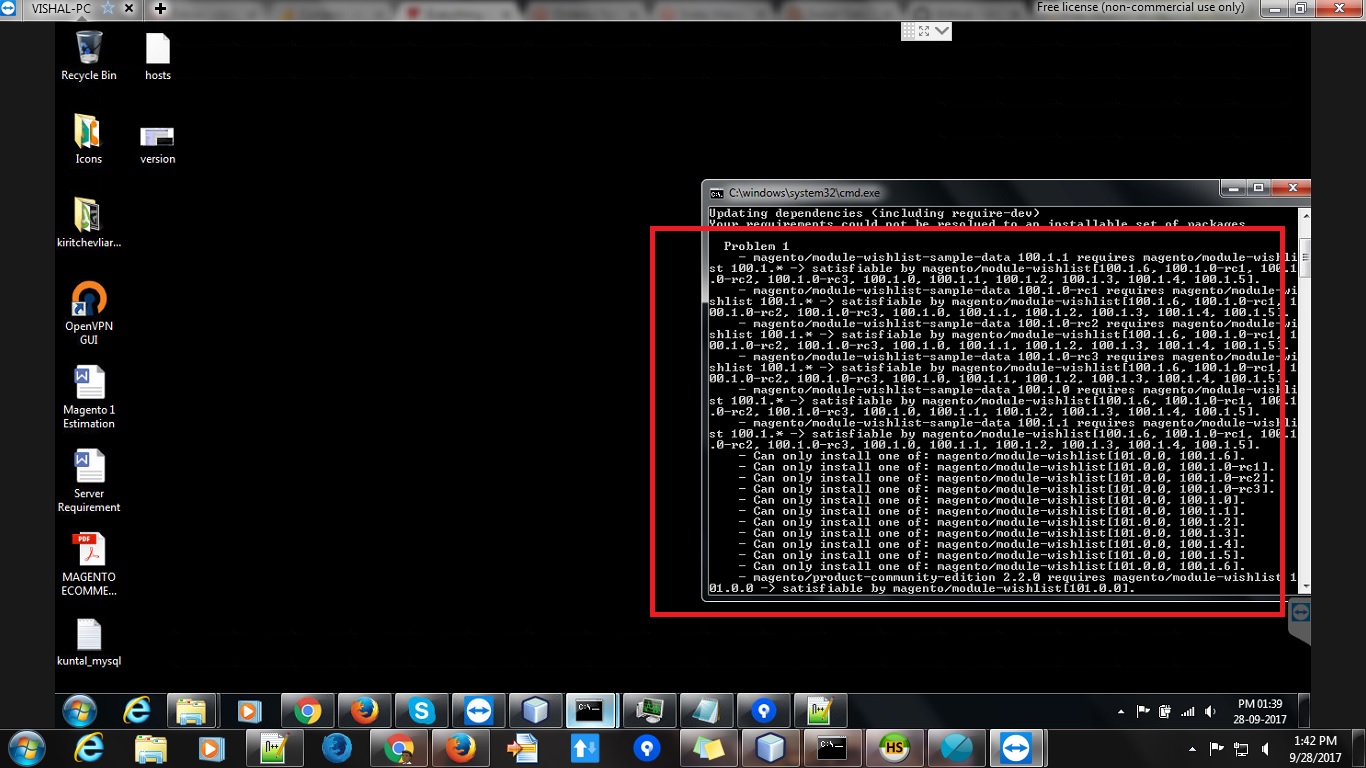Image resolution: width=1366 pixels, height=768 pixels.
Task: Select the kuntal_mysql file icon
Action: [x=89, y=642]
